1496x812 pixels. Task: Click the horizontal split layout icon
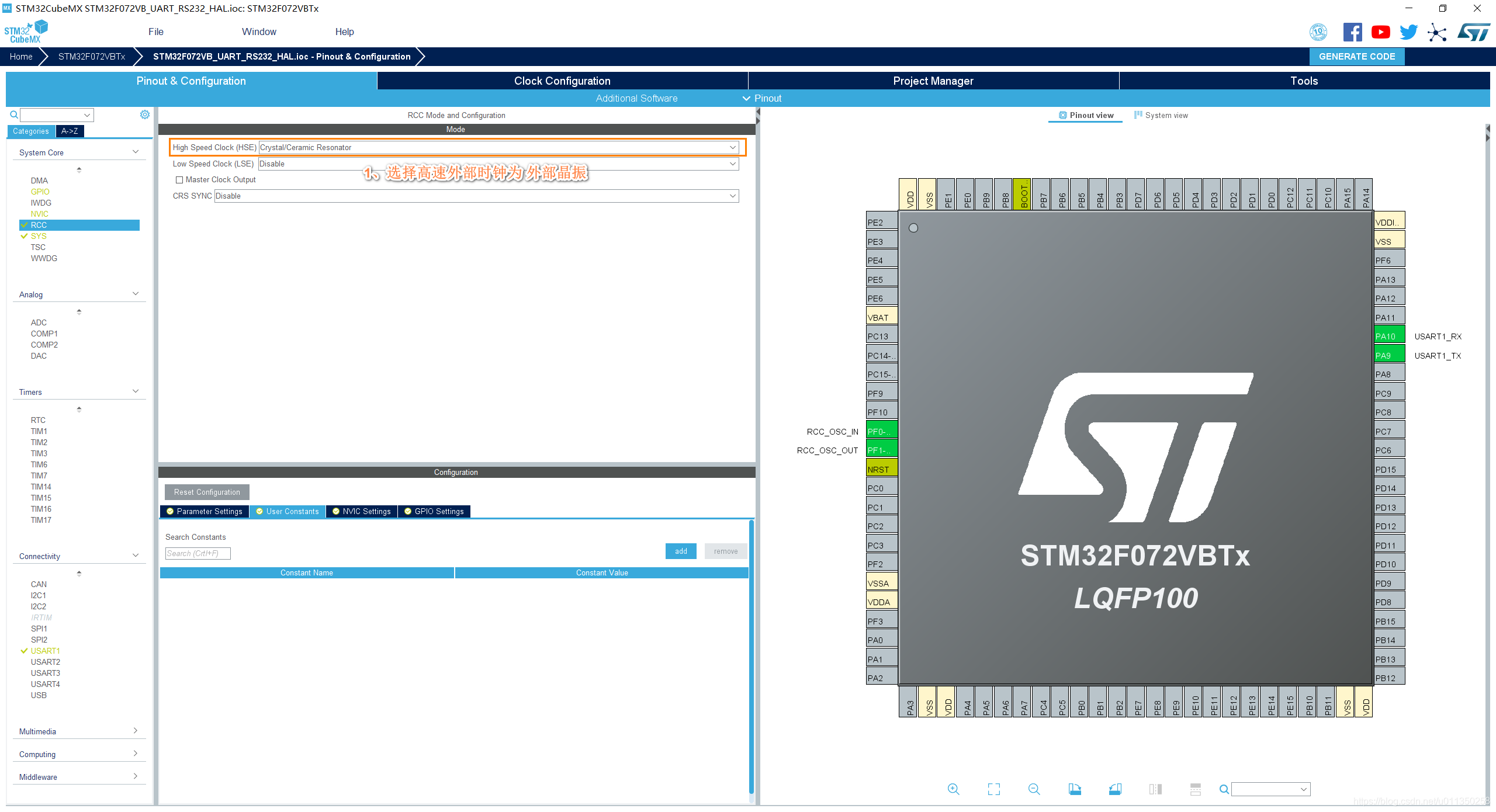(x=1196, y=789)
